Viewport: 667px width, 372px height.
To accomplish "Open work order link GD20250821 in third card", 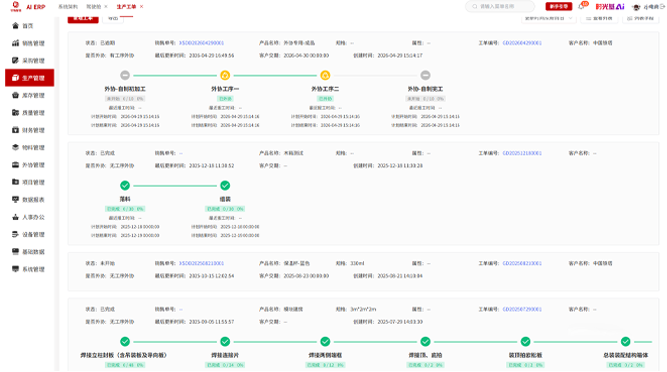I will [x=522, y=263].
